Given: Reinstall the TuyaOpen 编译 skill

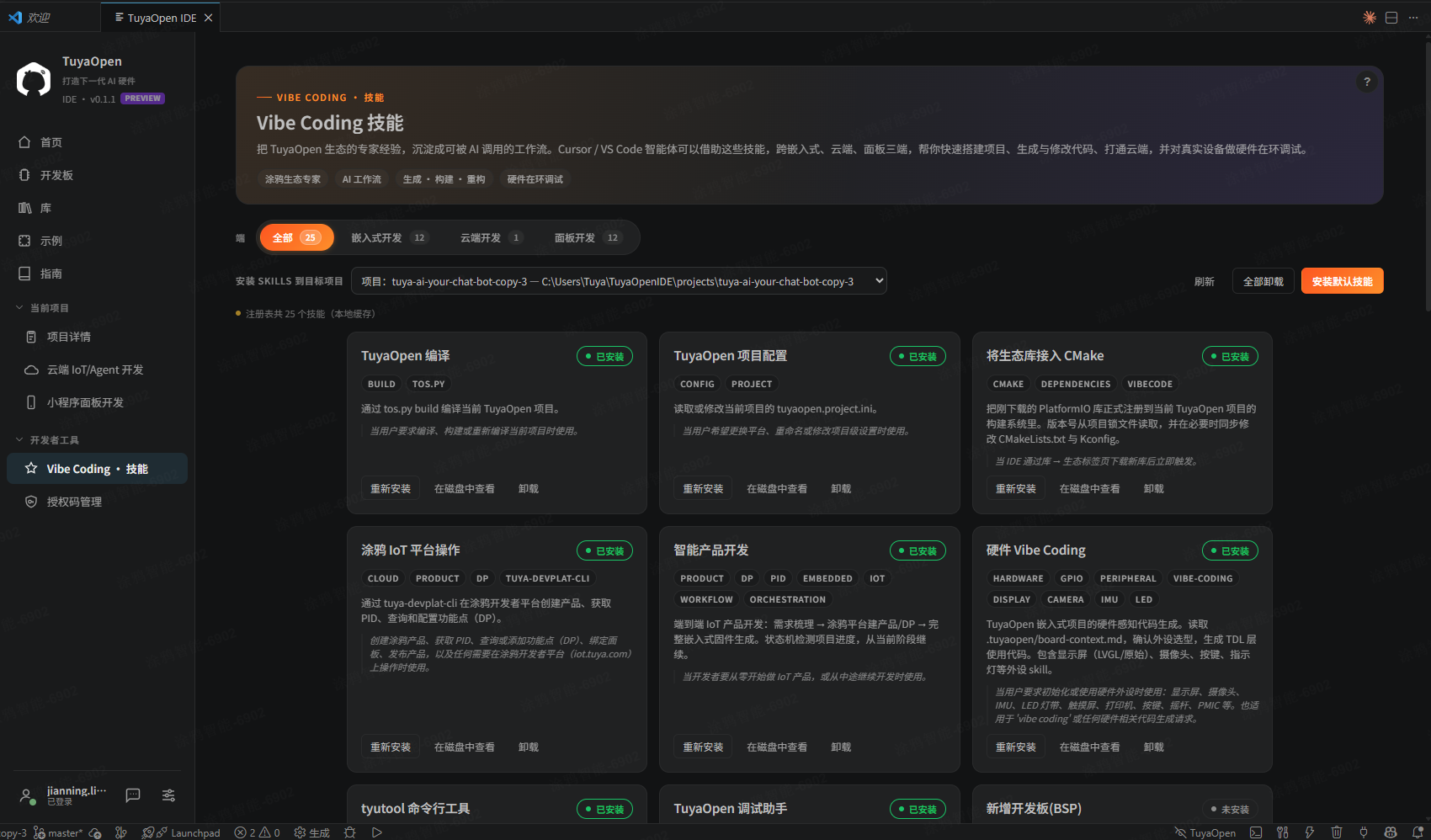Looking at the screenshot, I should [x=391, y=488].
